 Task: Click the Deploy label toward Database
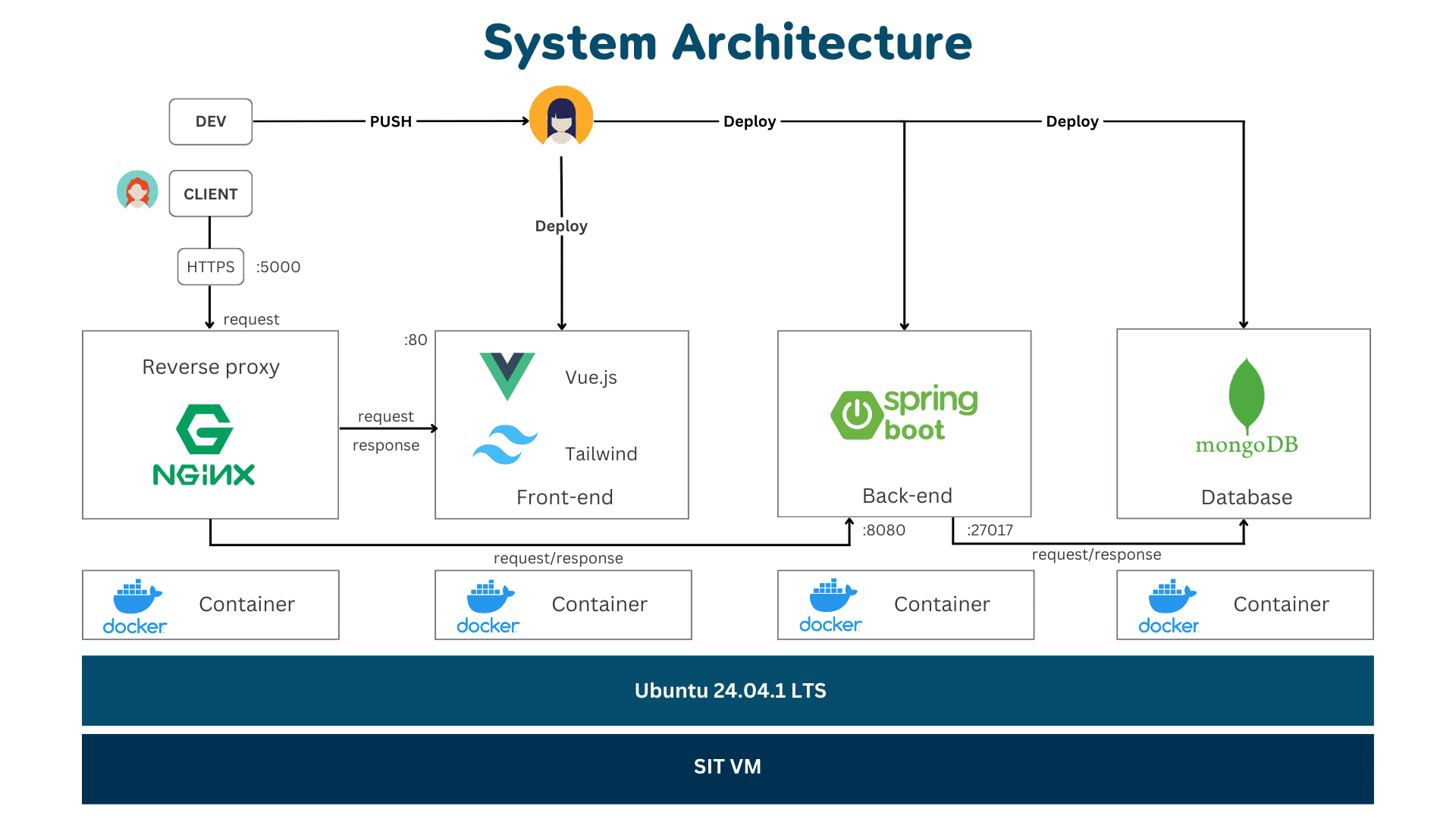tap(1072, 121)
